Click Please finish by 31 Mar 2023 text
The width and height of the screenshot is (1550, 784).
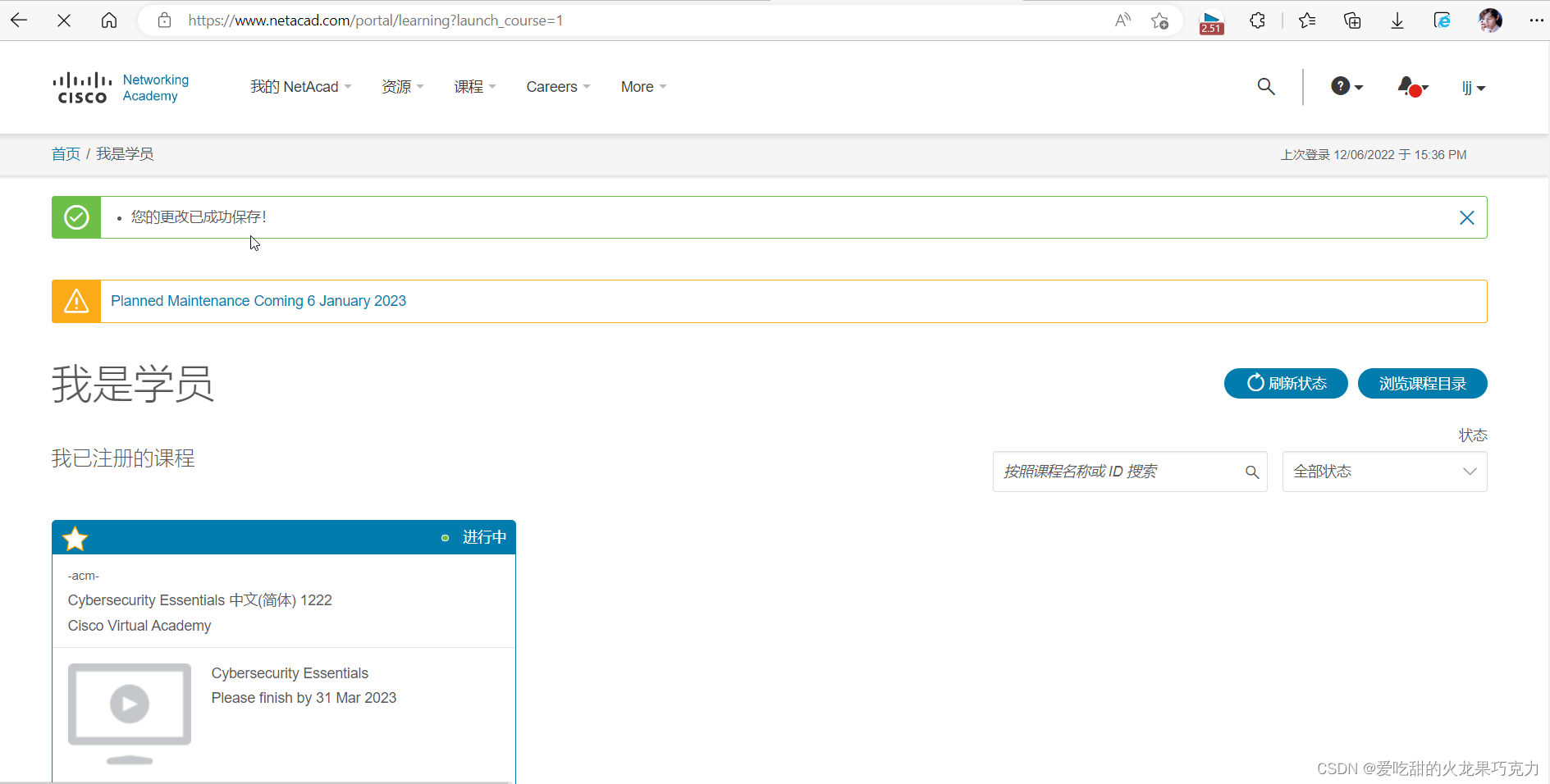pyautogui.click(x=304, y=698)
